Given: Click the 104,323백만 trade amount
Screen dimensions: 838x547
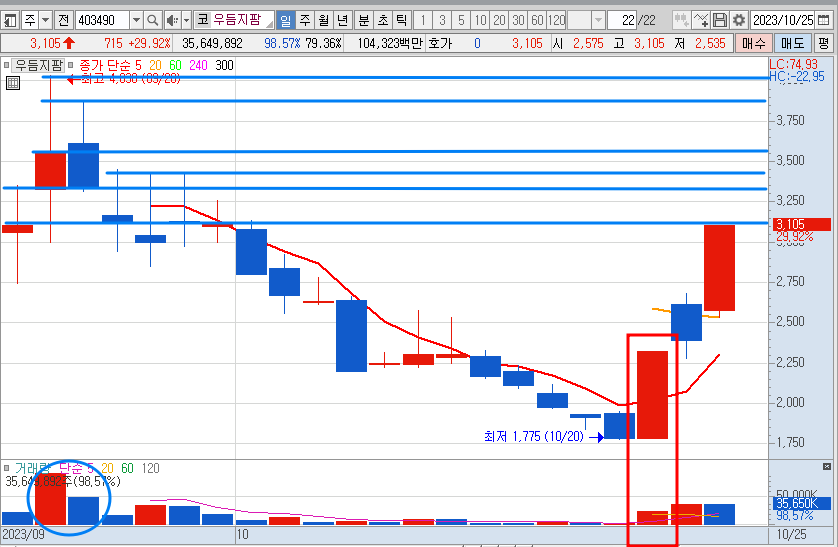Looking at the screenshot, I should (x=390, y=43).
